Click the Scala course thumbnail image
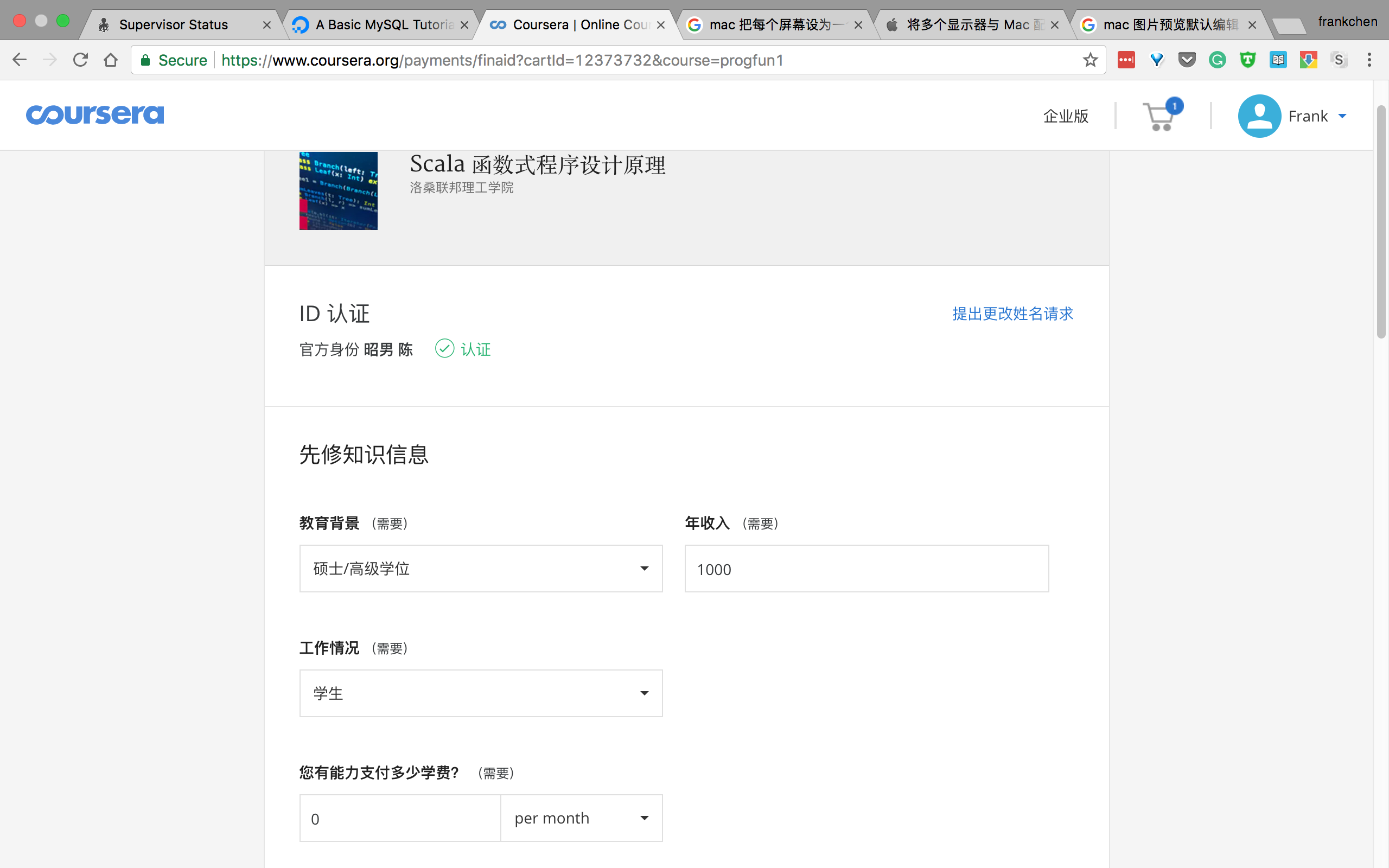This screenshot has height=868, width=1389. pyautogui.click(x=339, y=190)
